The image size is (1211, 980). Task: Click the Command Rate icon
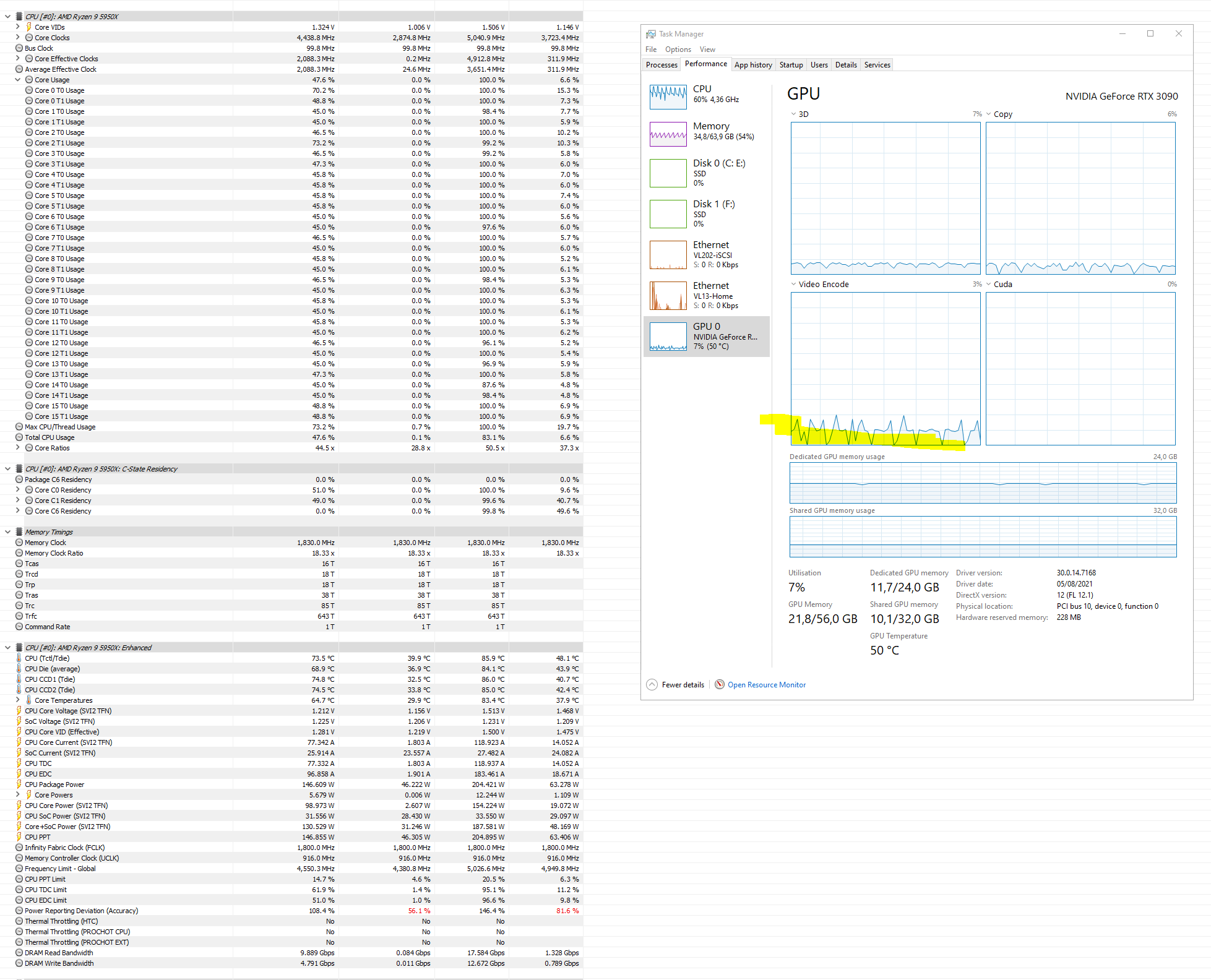coord(19,627)
